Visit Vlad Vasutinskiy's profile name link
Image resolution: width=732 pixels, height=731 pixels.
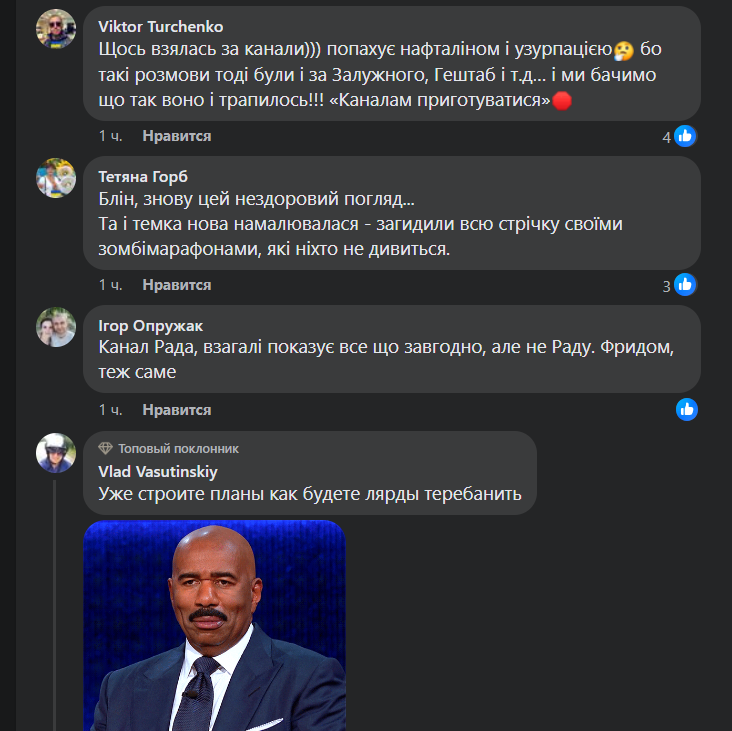point(158,471)
